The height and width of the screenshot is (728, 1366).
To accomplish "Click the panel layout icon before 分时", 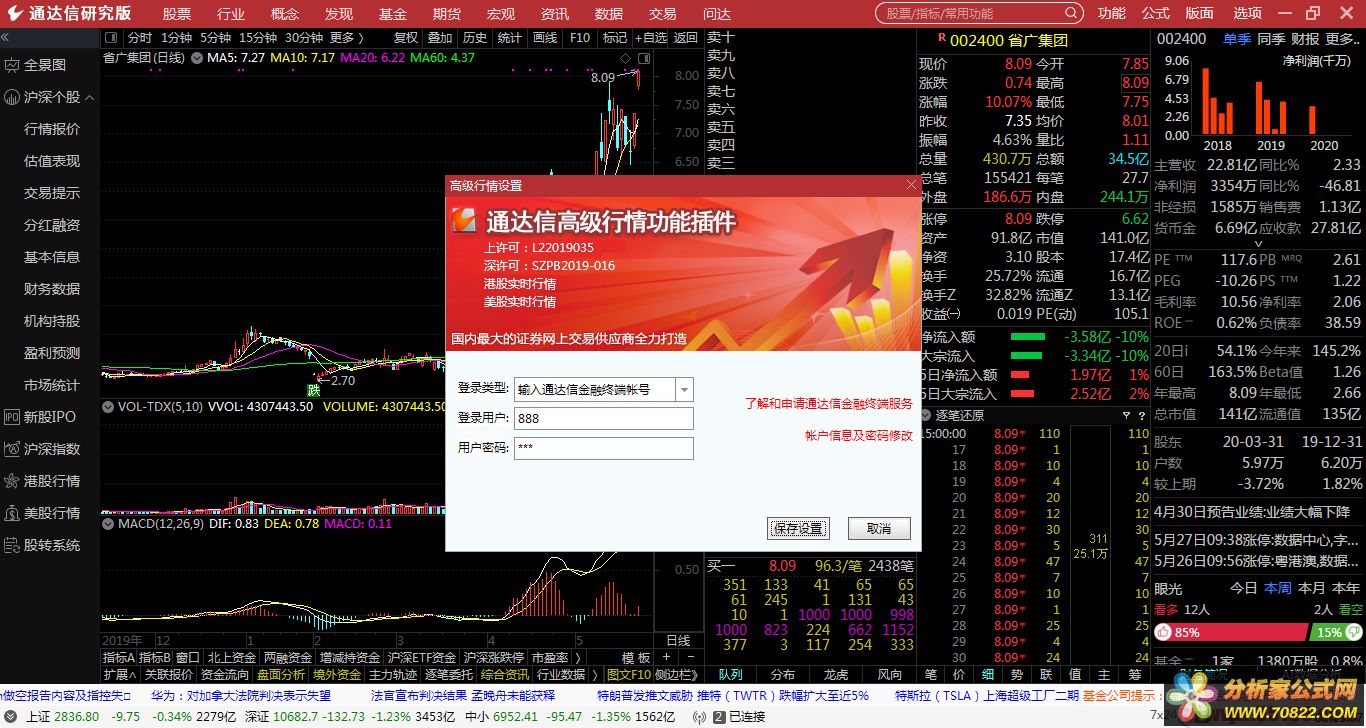I will pos(113,38).
